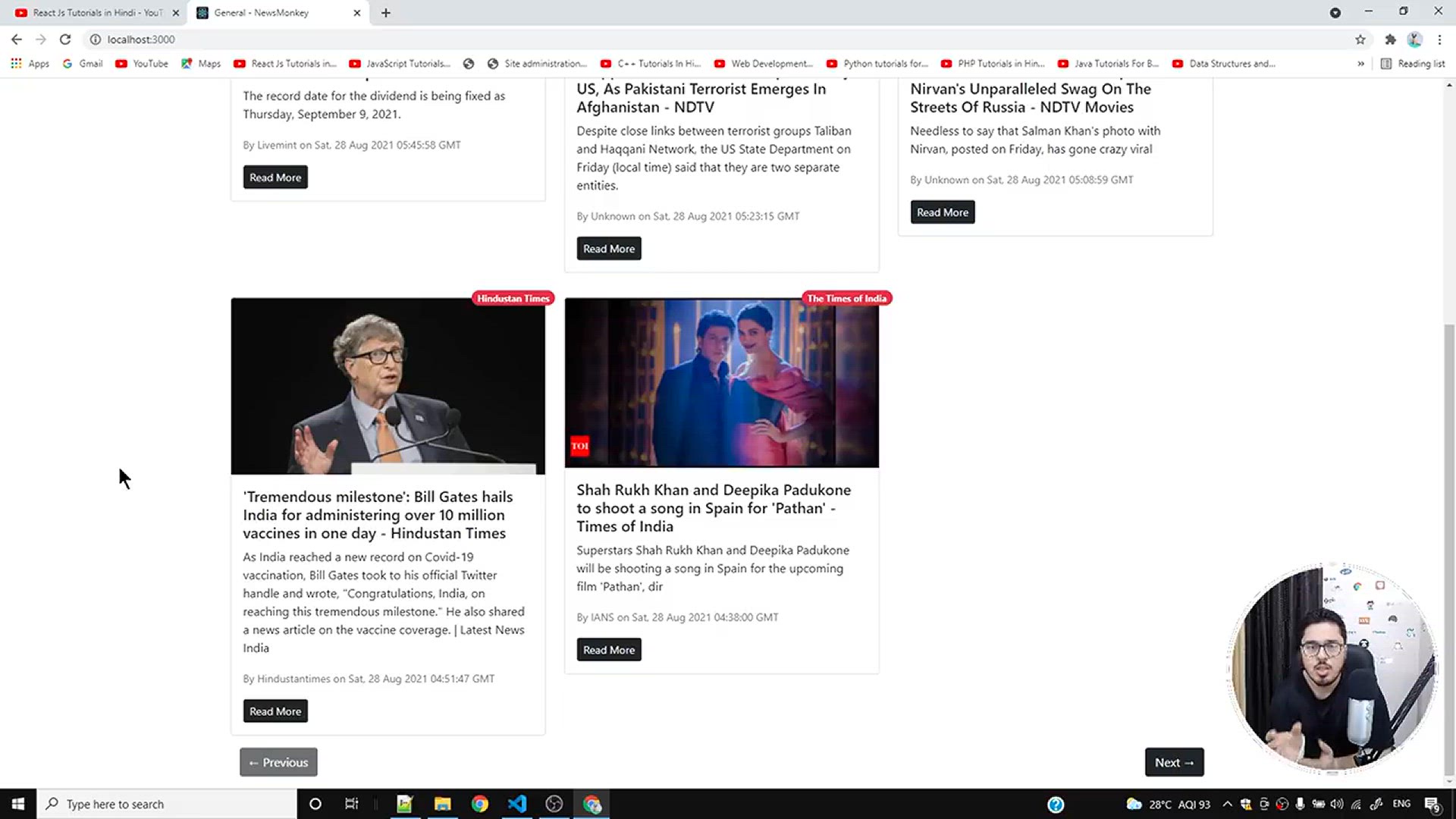This screenshot has height=819, width=1456.
Task: Read More on NDTV Movies Nirvan article
Action: tap(943, 212)
